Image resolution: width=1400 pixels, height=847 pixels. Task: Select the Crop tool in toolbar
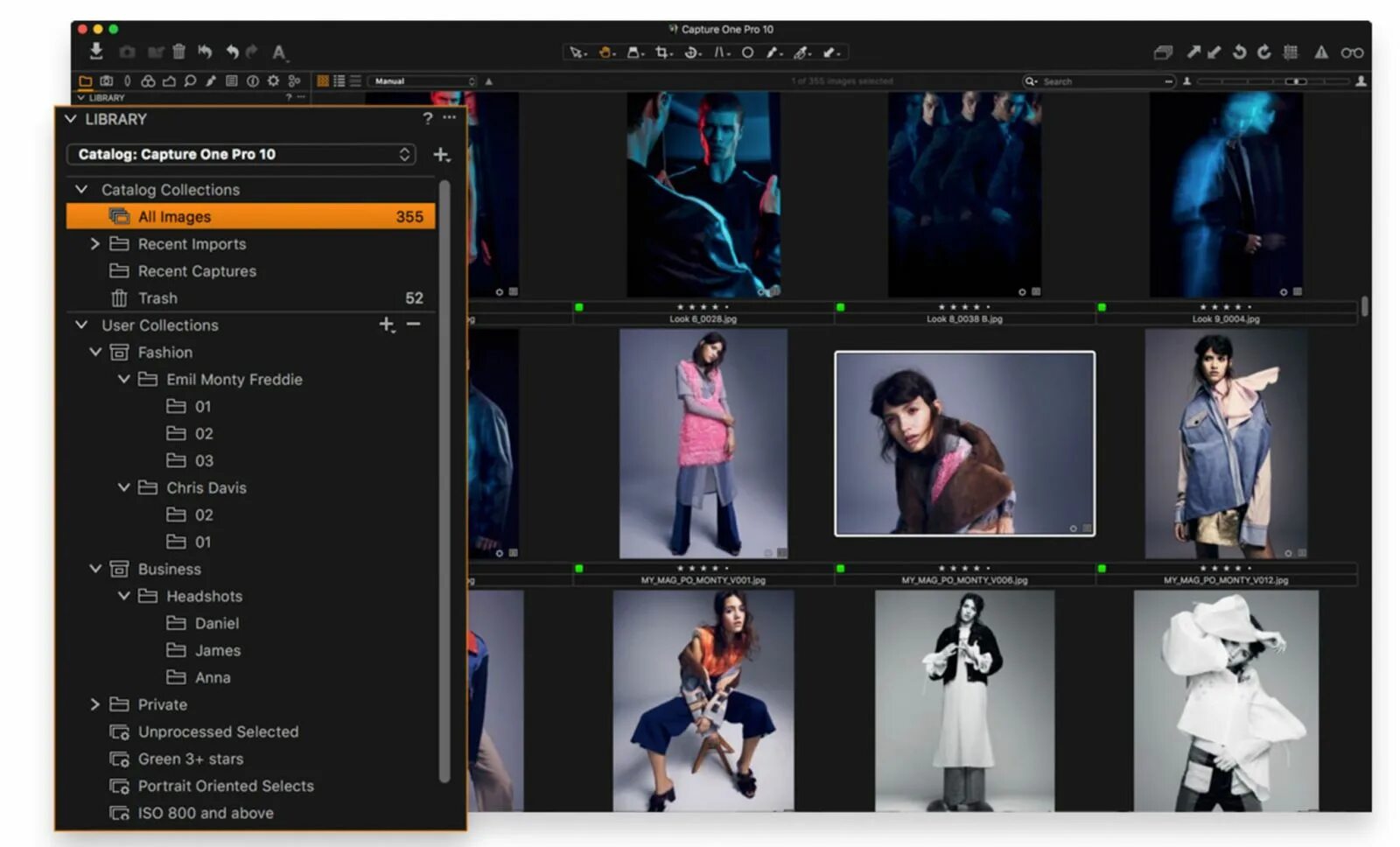(x=663, y=52)
